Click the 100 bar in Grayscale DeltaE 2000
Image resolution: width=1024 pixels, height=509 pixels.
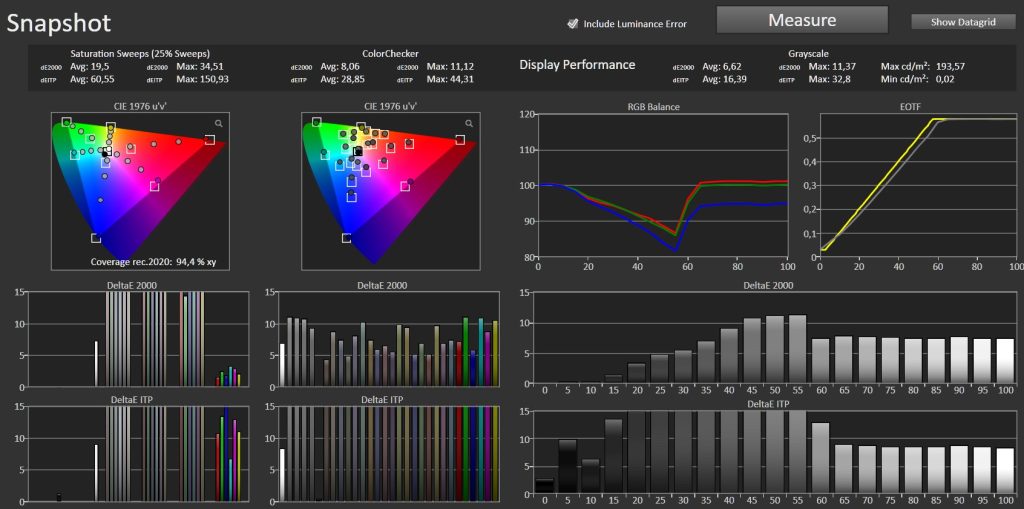[1005, 362]
